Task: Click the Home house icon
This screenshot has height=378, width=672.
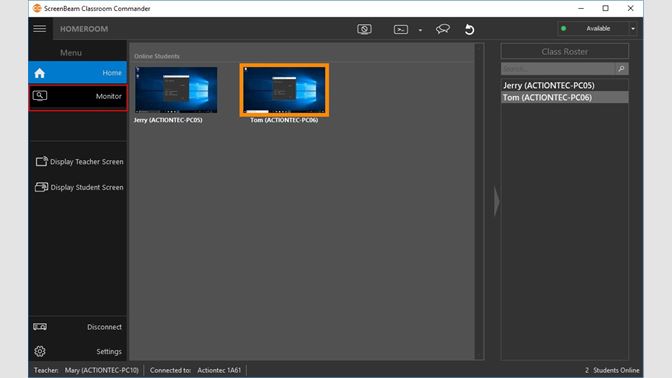Action: [x=40, y=73]
